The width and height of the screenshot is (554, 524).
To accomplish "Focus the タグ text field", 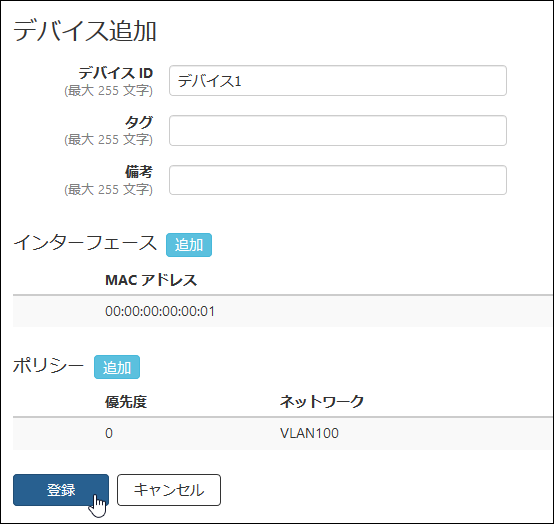I will coord(338,130).
